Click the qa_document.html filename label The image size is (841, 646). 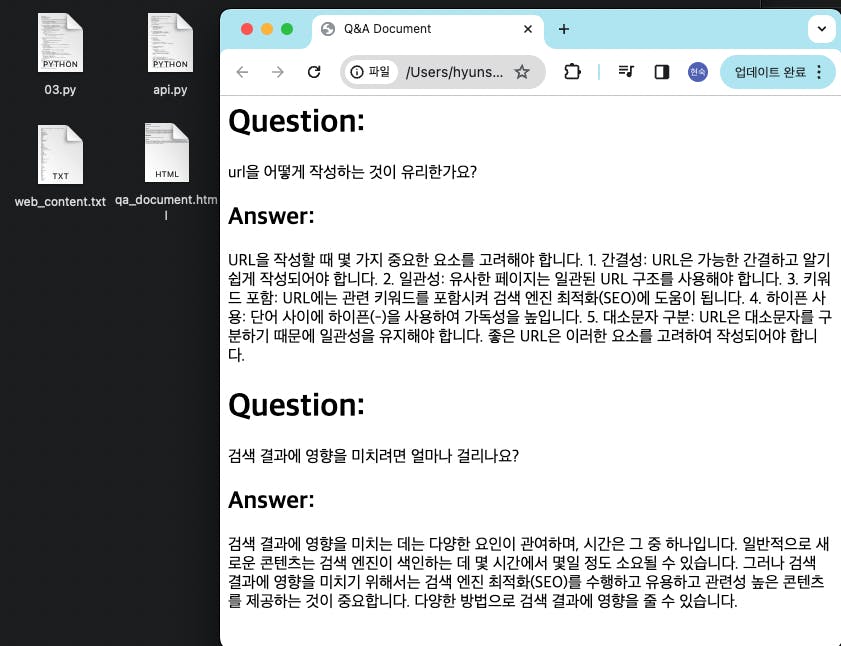coord(166,207)
